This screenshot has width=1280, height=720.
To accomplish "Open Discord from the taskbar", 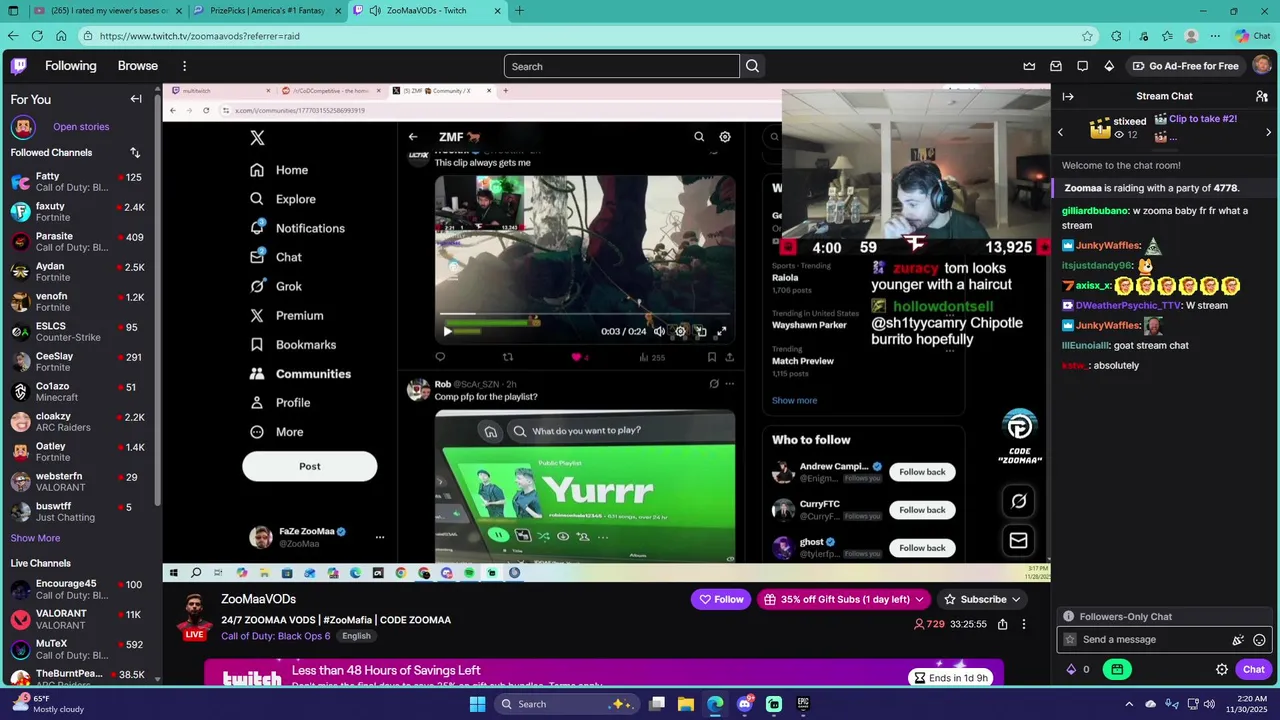I will click(x=745, y=704).
